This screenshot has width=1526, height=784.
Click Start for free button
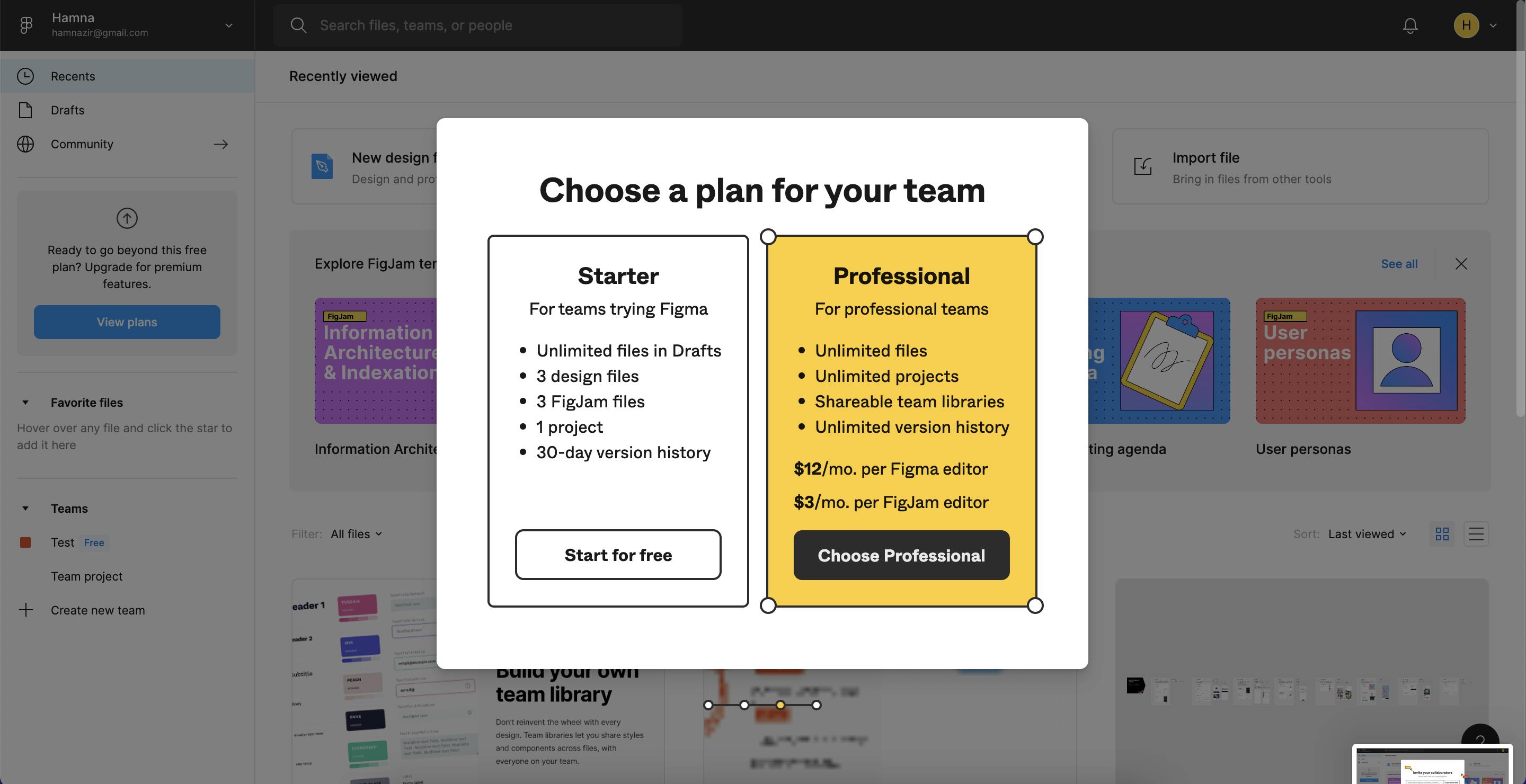coord(618,554)
